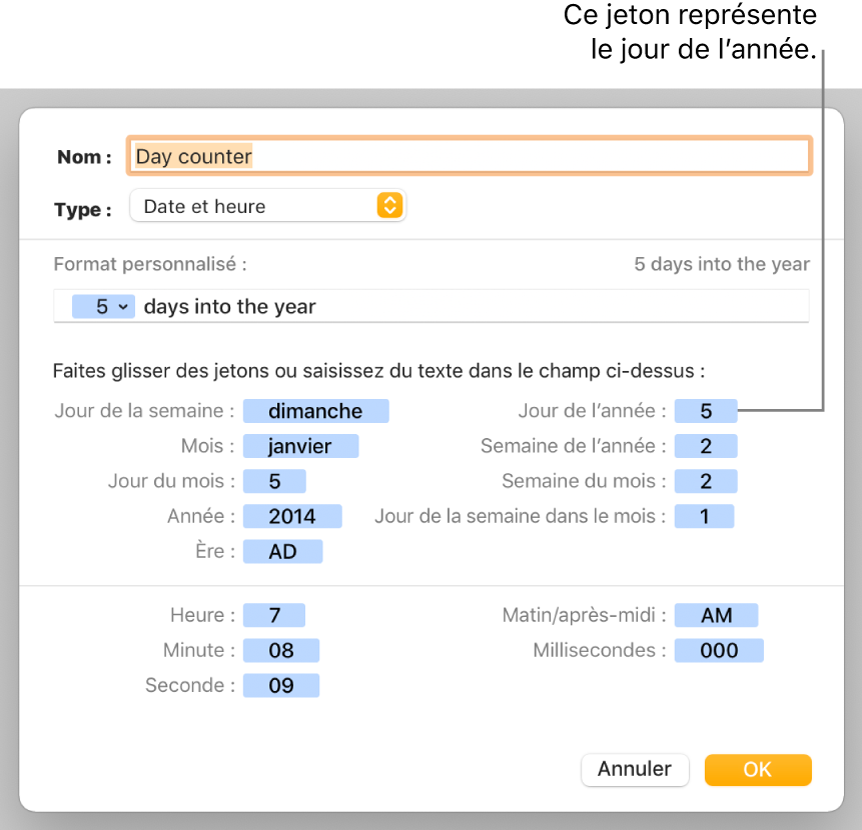Click the AD era token
The image size is (862, 830).
click(283, 551)
